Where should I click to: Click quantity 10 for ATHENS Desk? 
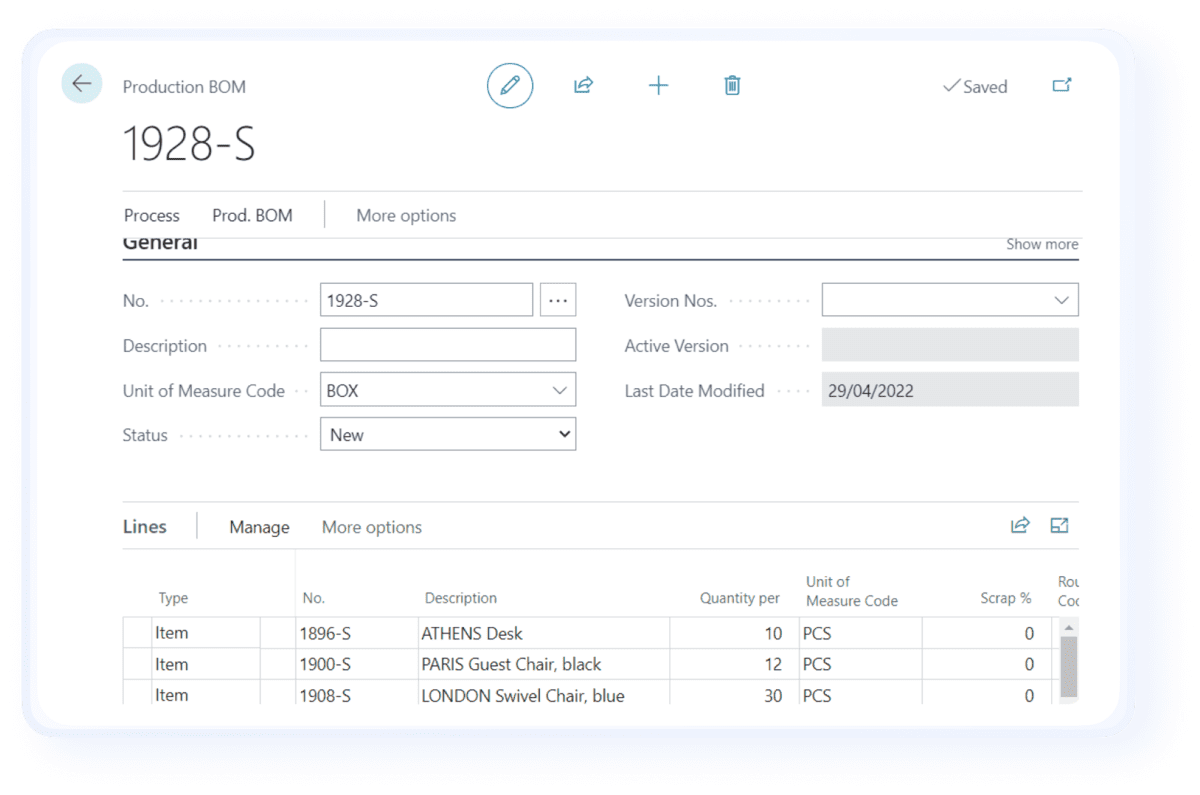(x=734, y=633)
